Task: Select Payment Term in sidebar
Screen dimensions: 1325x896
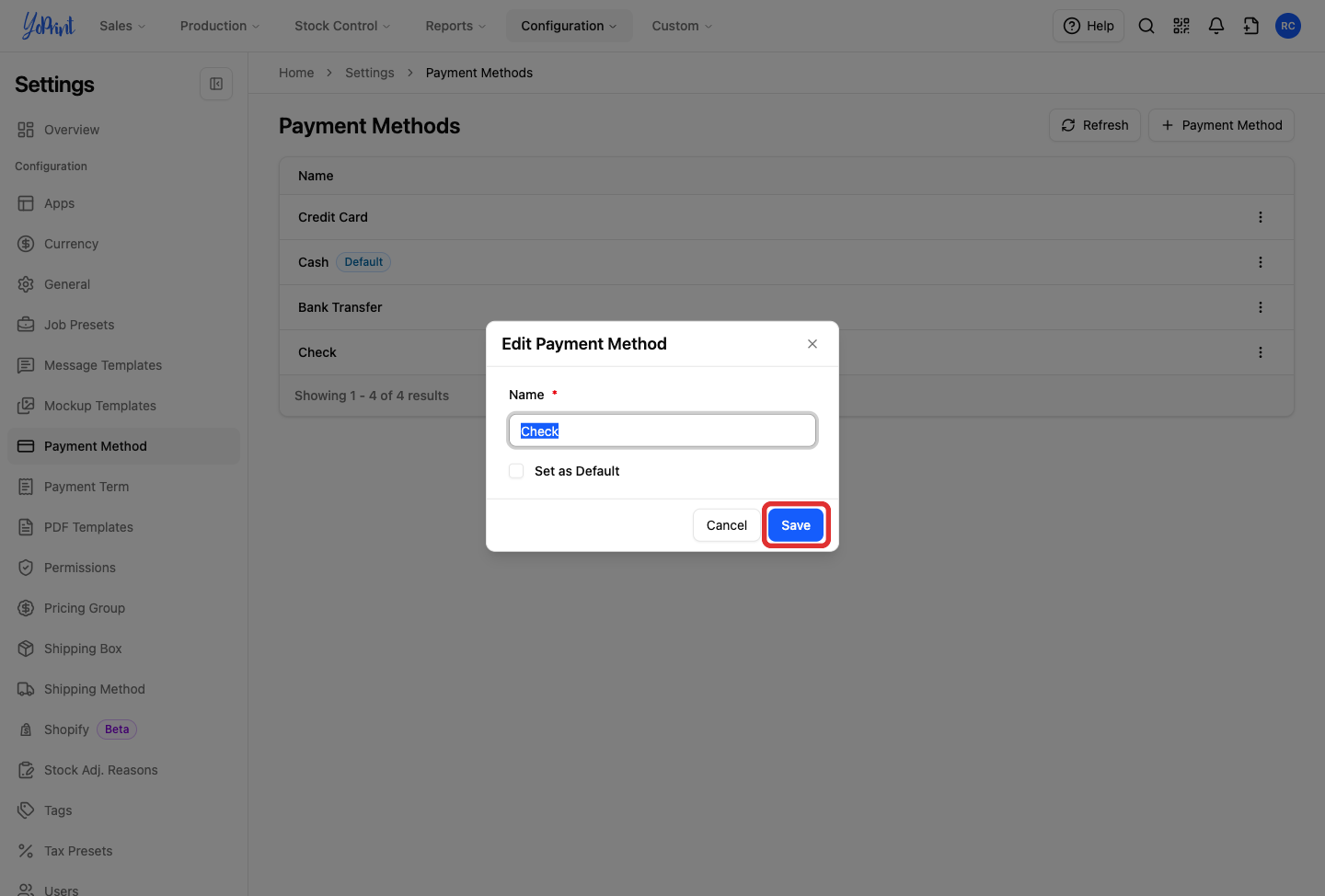Action: coord(123,487)
